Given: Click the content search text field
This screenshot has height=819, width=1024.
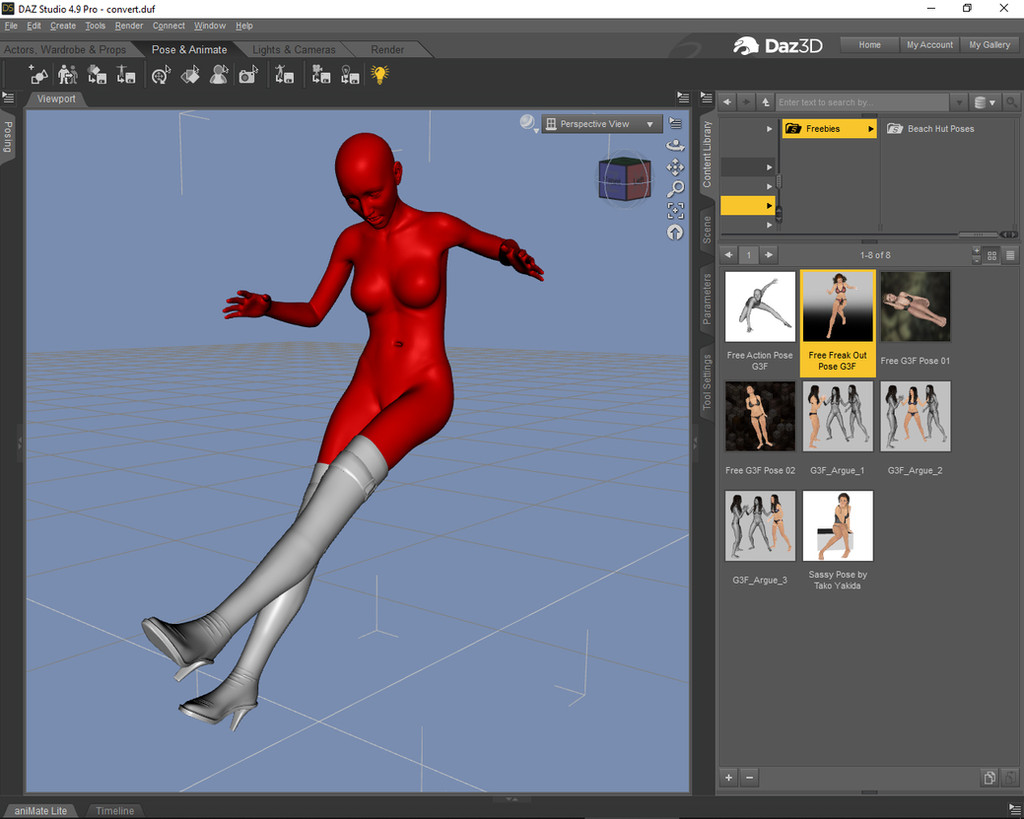Looking at the screenshot, I should (862, 103).
